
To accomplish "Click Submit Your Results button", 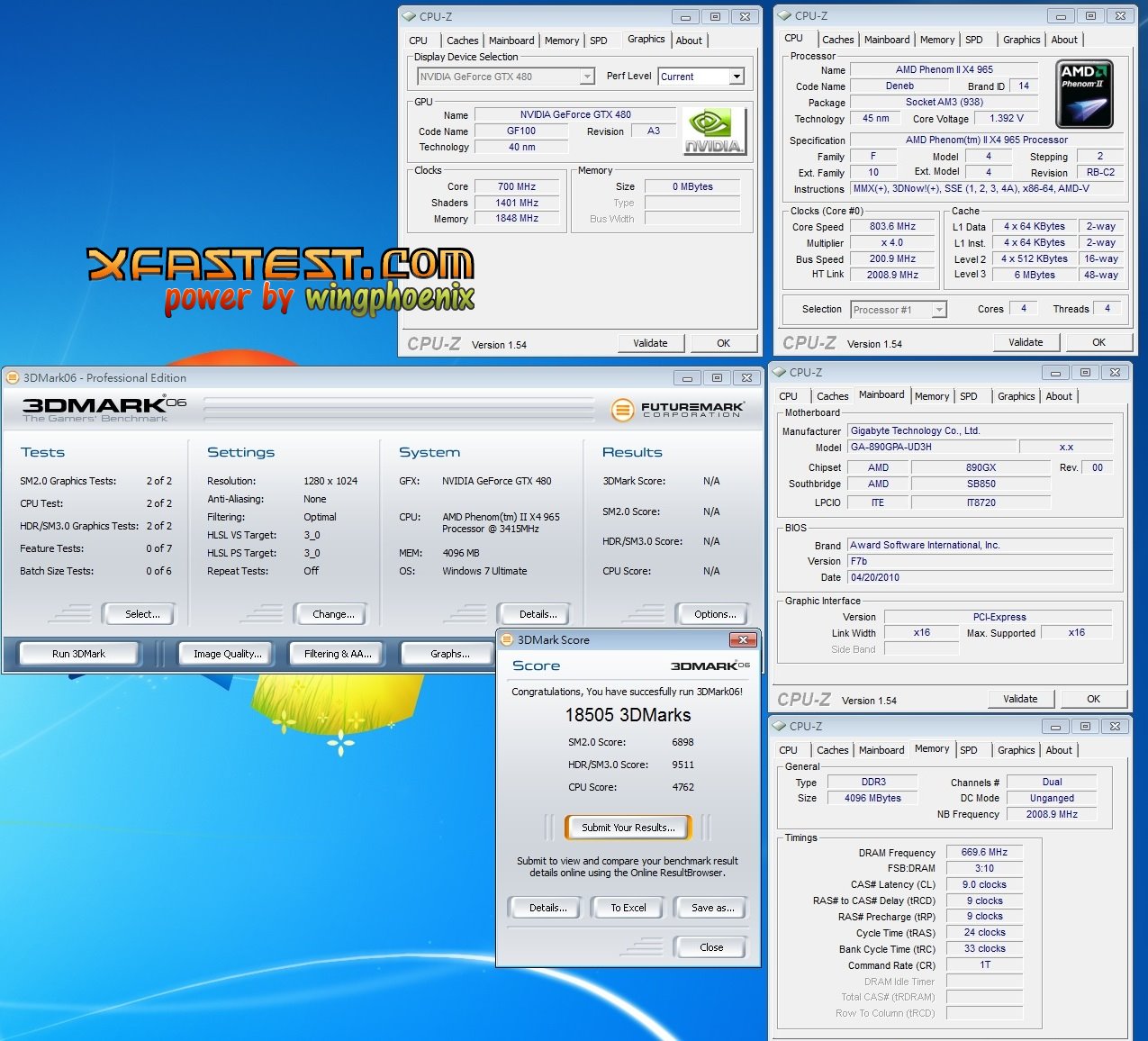I will [628, 828].
